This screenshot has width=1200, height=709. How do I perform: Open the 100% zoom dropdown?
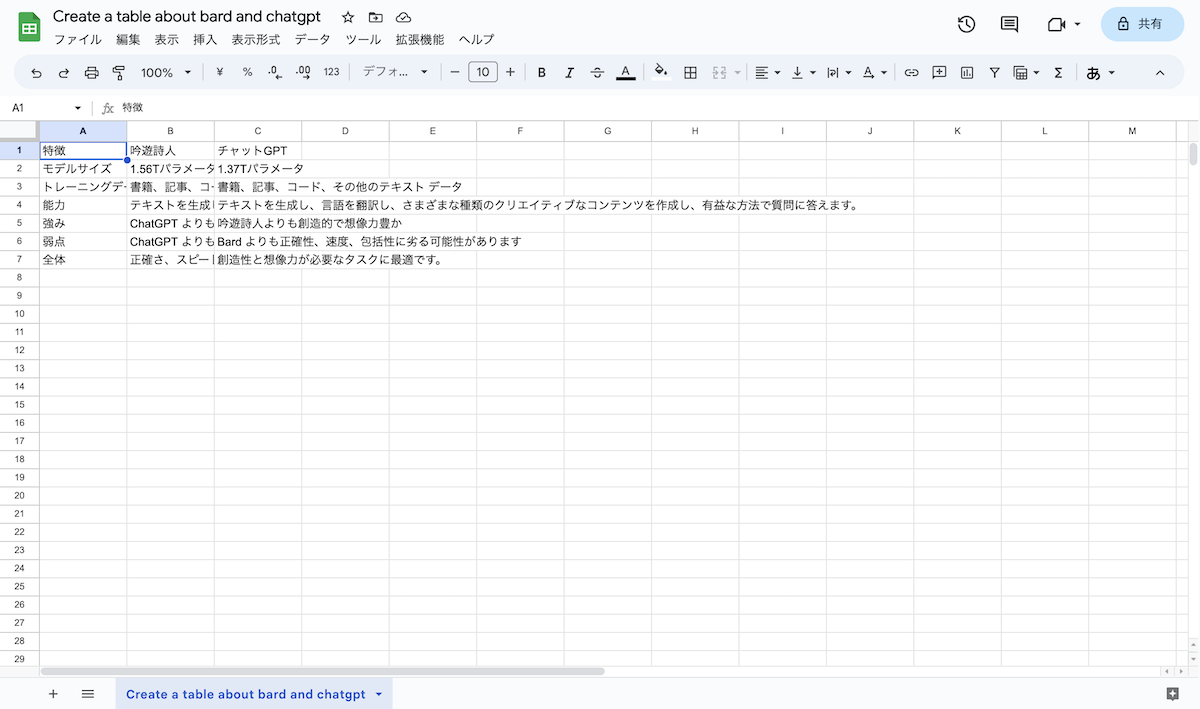pyautogui.click(x=165, y=72)
